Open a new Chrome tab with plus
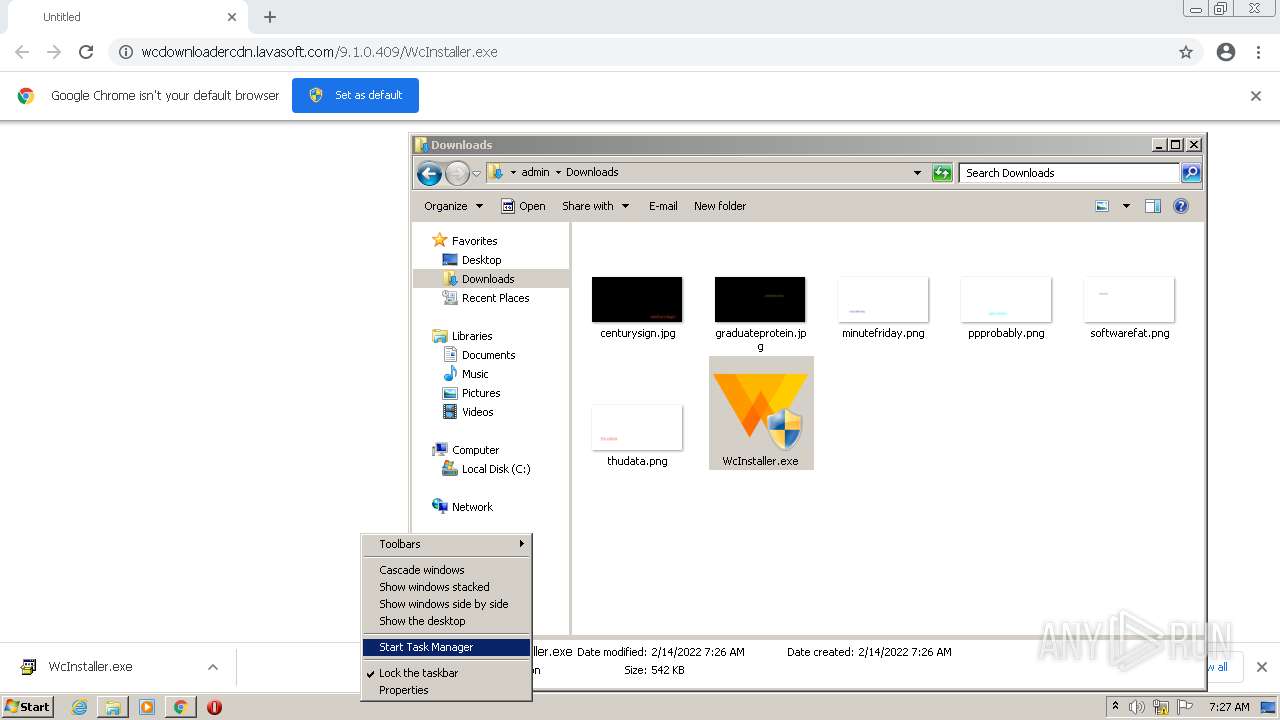This screenshot has width=1280, height=720. pos(270,17)
